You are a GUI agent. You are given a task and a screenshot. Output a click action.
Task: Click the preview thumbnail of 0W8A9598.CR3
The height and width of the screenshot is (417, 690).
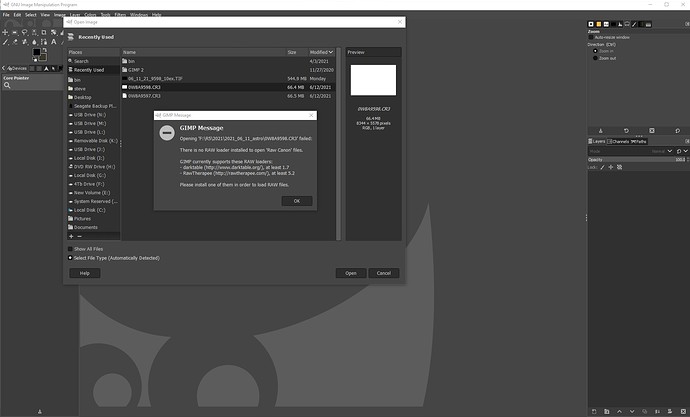(x=373, y=80)
